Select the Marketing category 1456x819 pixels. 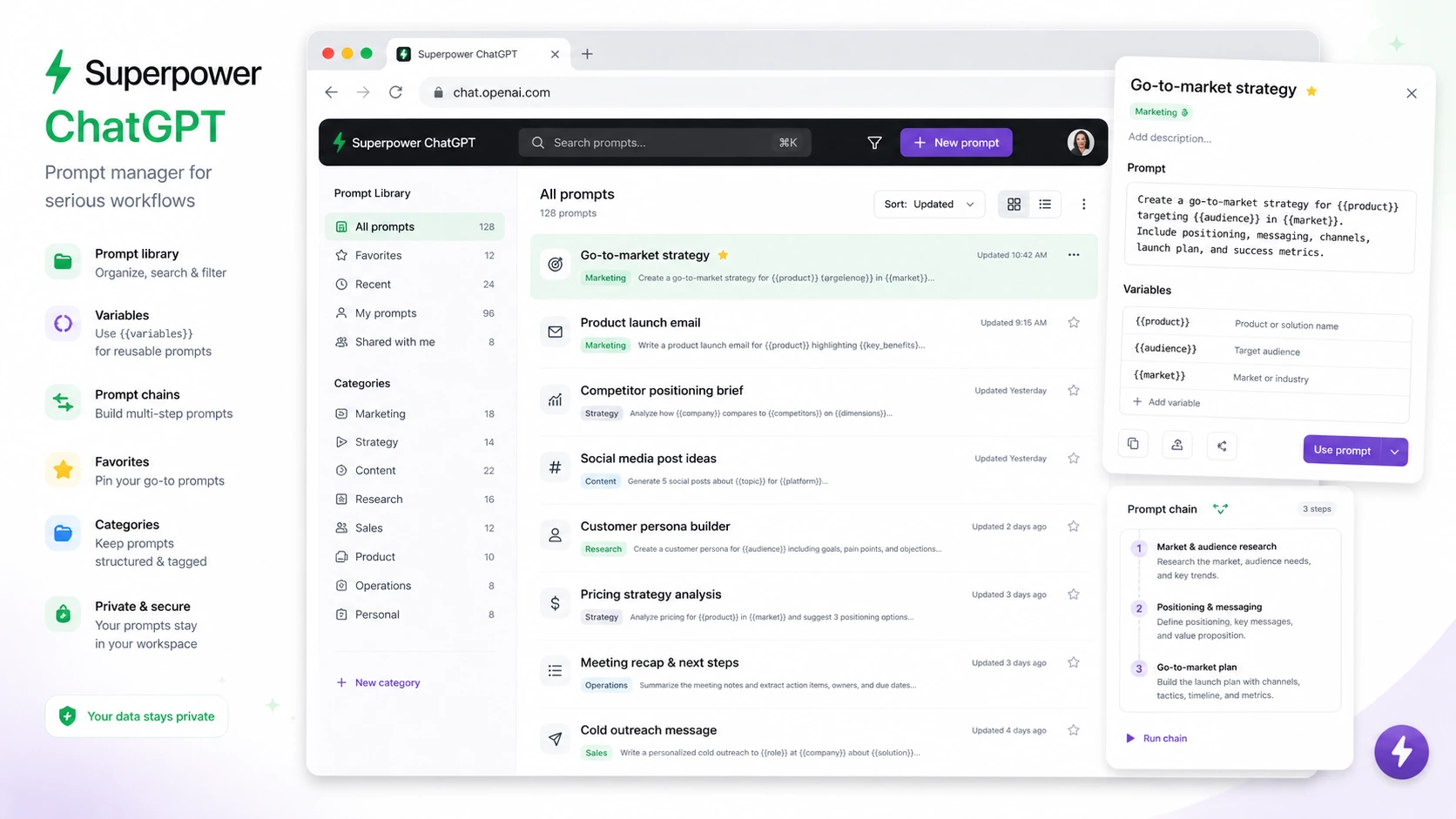point(415,413)
